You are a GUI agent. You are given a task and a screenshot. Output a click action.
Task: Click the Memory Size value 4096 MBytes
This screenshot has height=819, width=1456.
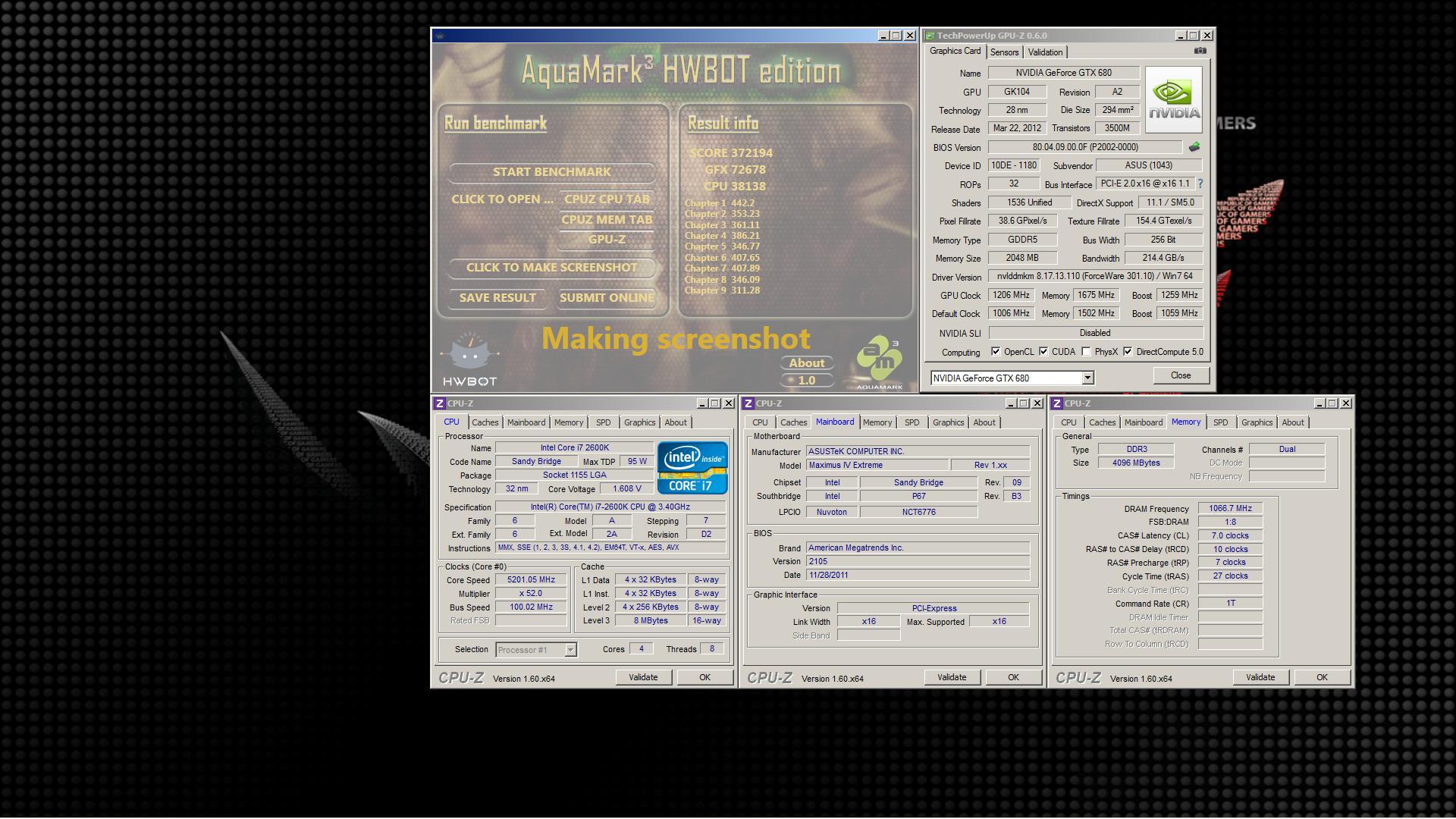tap(1135, 463)
